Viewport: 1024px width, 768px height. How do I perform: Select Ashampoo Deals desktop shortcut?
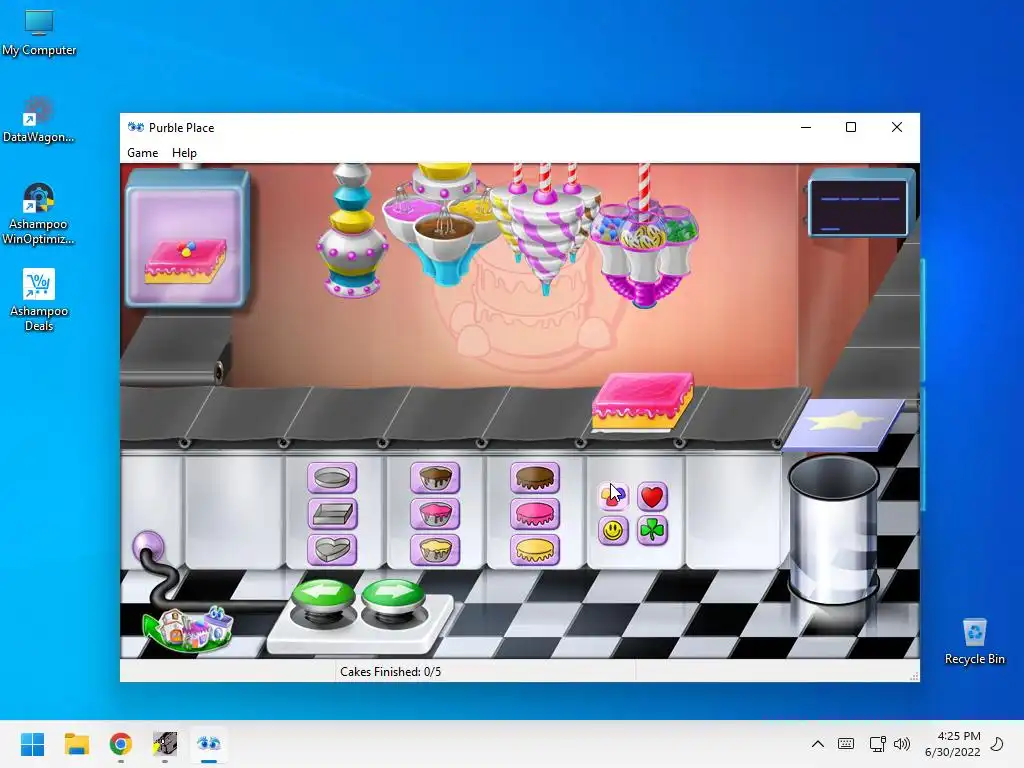[39, 300]
